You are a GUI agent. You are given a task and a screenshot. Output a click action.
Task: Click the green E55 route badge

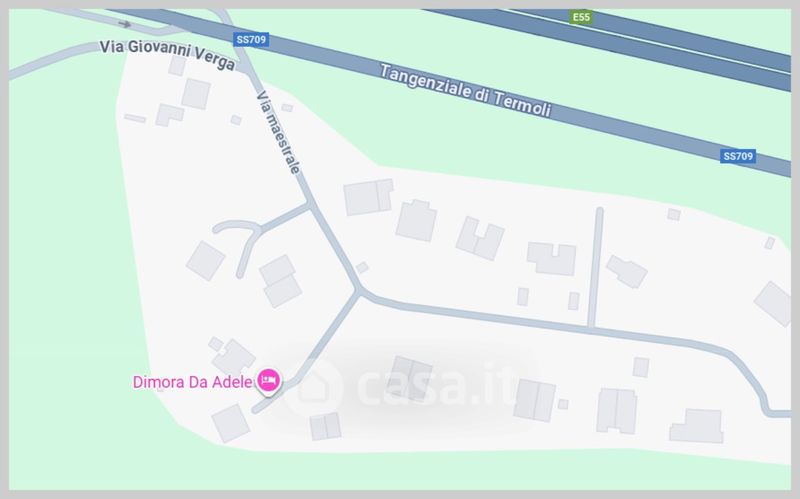(x=581, y=17)
